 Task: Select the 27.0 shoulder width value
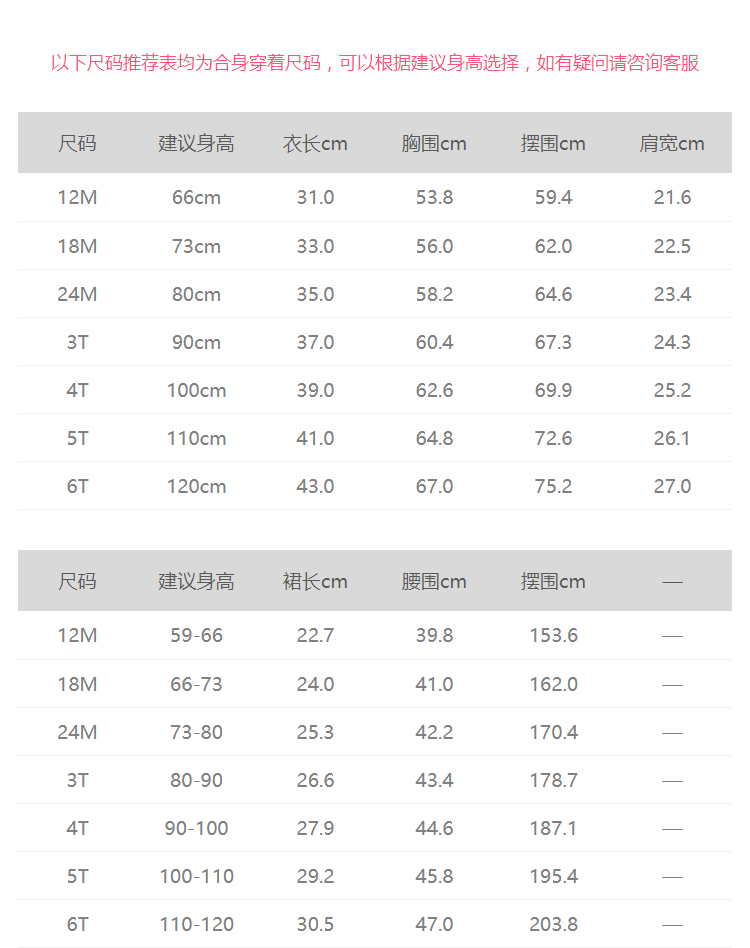[x=672, y=486]
